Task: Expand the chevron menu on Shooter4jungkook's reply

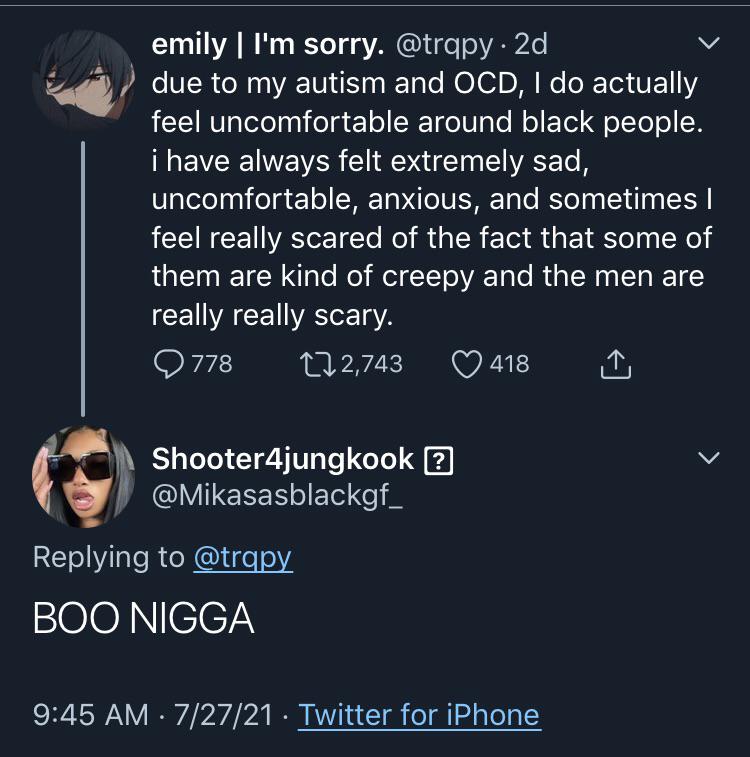Action: tap(708, 458)
